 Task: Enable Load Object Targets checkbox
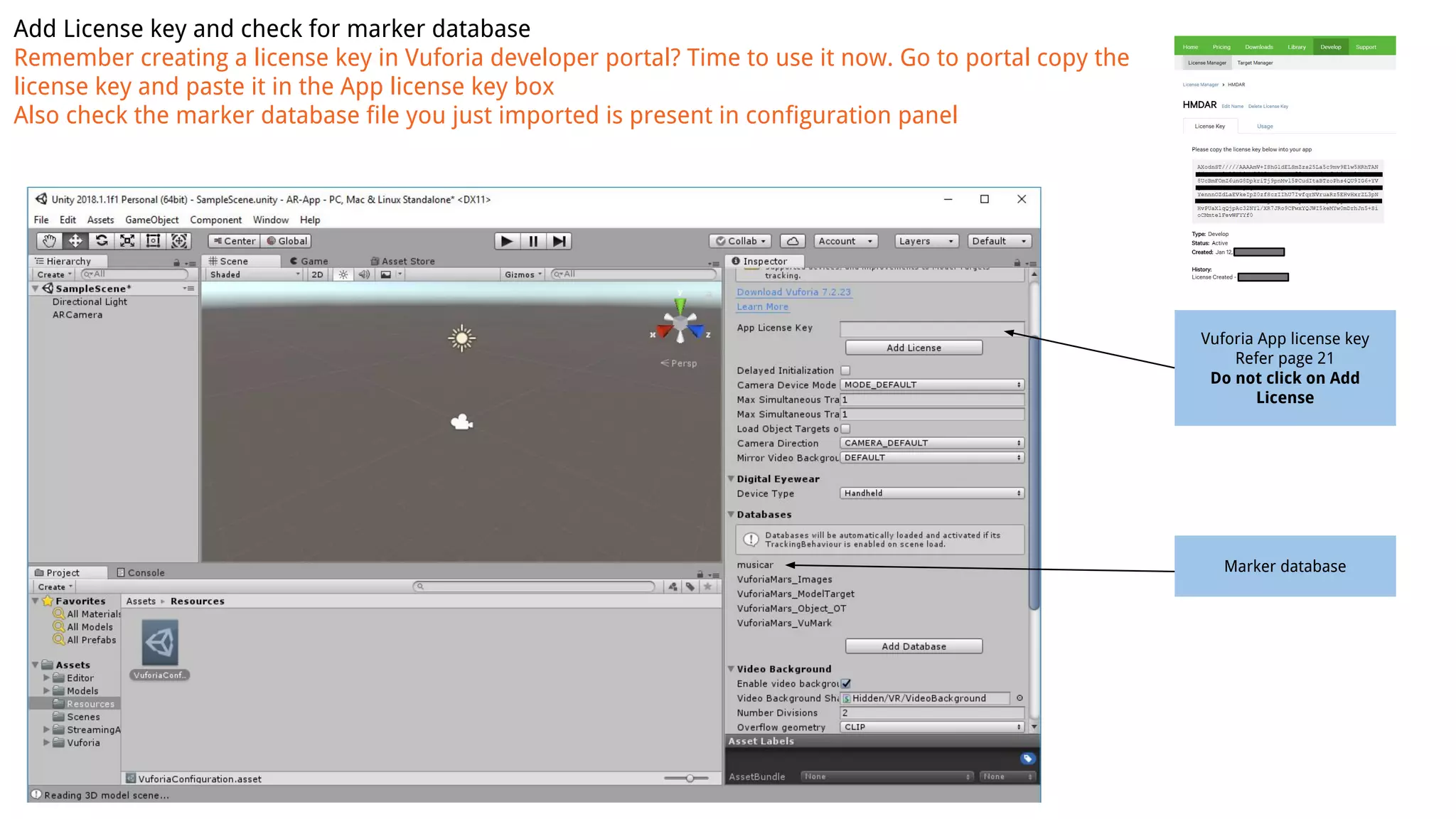click(845, 429)
